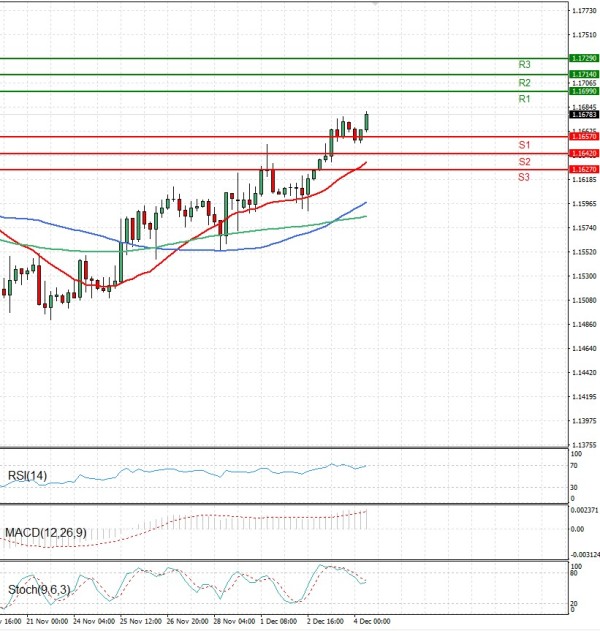
Task: Click the R1 resistance level label
Action: pyautogui.click(x=524, y=100)
